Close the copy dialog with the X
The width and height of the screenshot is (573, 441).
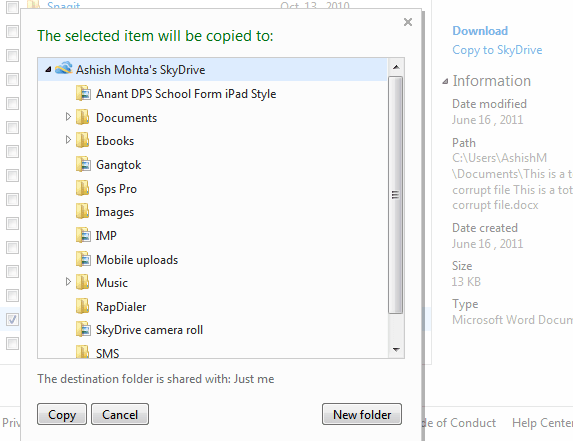click(408, 22)
